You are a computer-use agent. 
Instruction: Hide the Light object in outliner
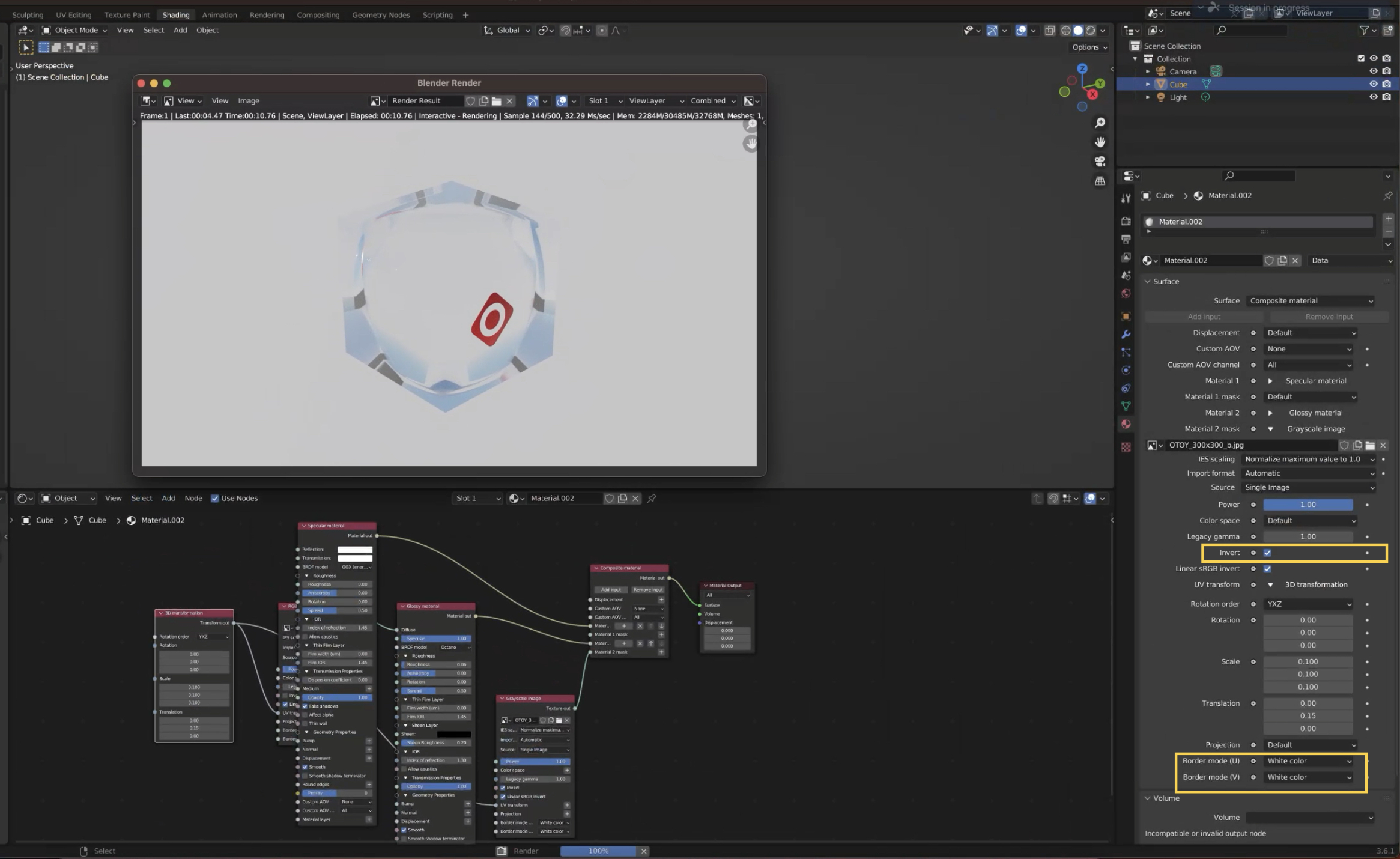click(x=1373, y=97)
